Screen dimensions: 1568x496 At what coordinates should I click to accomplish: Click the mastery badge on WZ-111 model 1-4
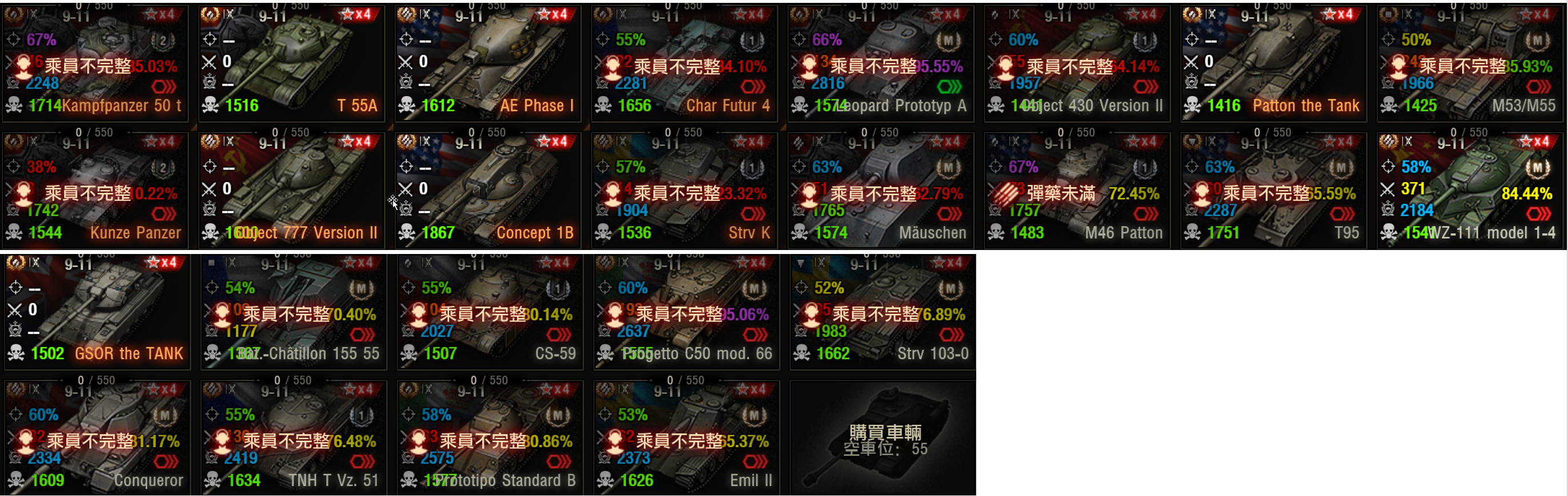[x=1537, y=167]
